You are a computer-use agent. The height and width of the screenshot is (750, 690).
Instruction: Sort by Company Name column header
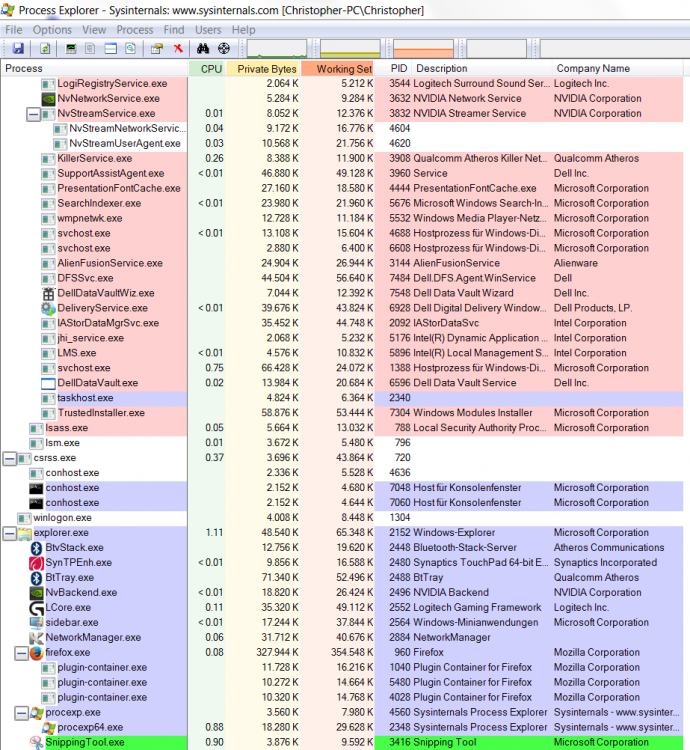pos(593,68)
